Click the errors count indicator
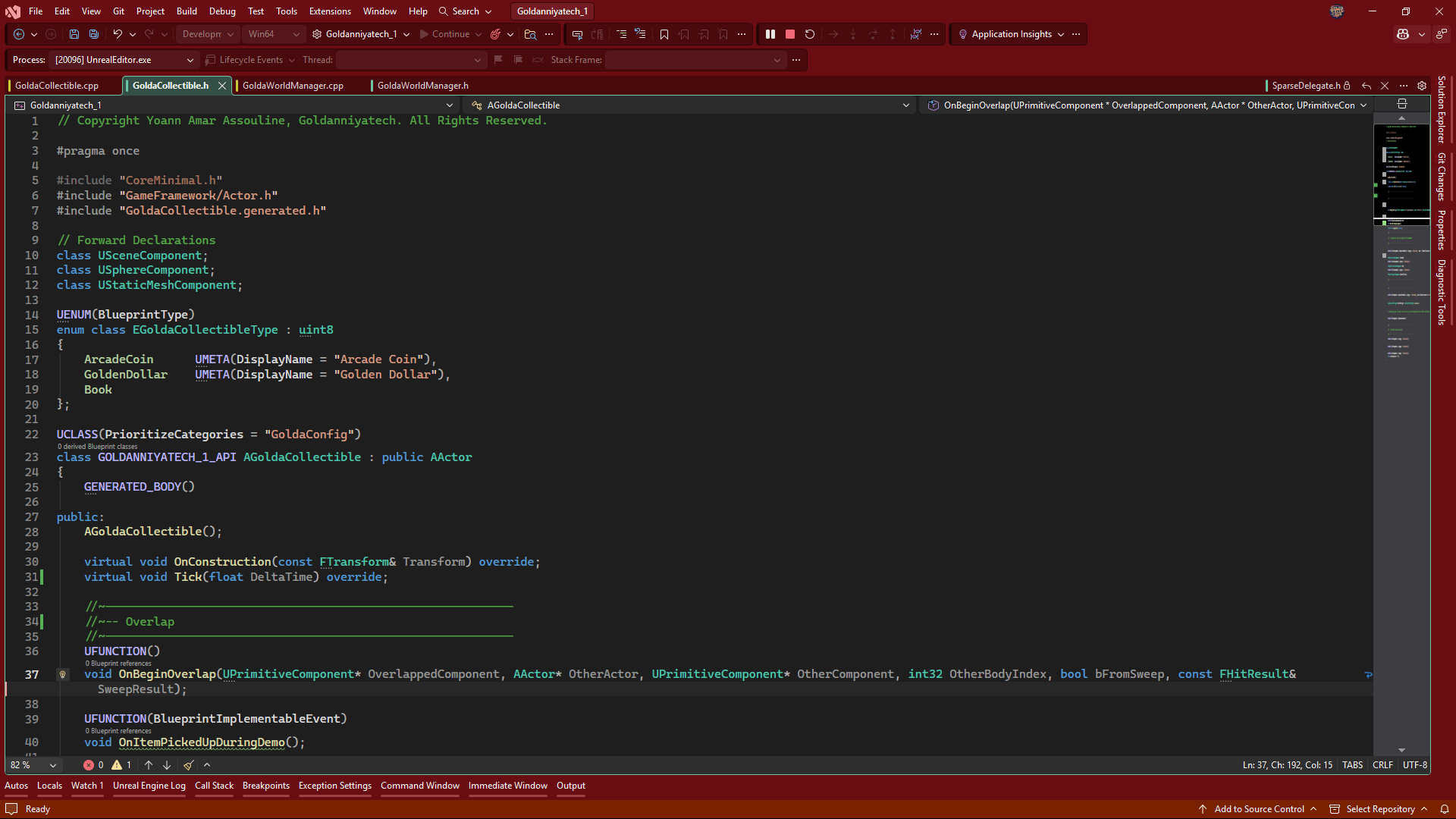Viewport: 1456px width, 819px height. click(x=94, y=765)
